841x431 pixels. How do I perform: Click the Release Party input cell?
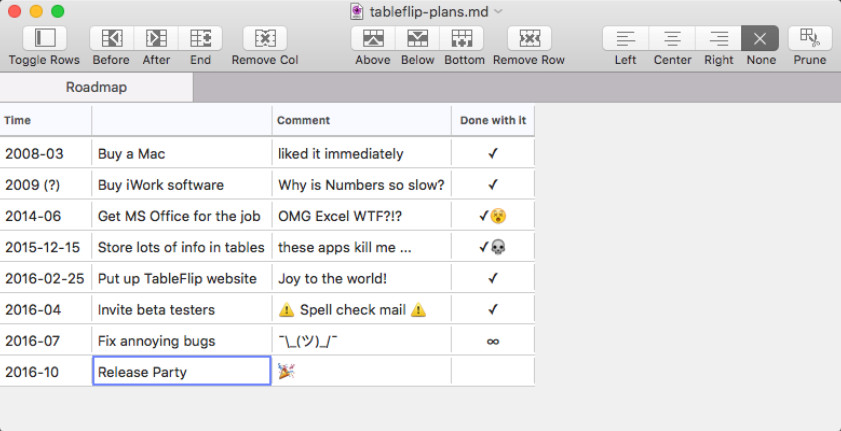coord(182,371)
